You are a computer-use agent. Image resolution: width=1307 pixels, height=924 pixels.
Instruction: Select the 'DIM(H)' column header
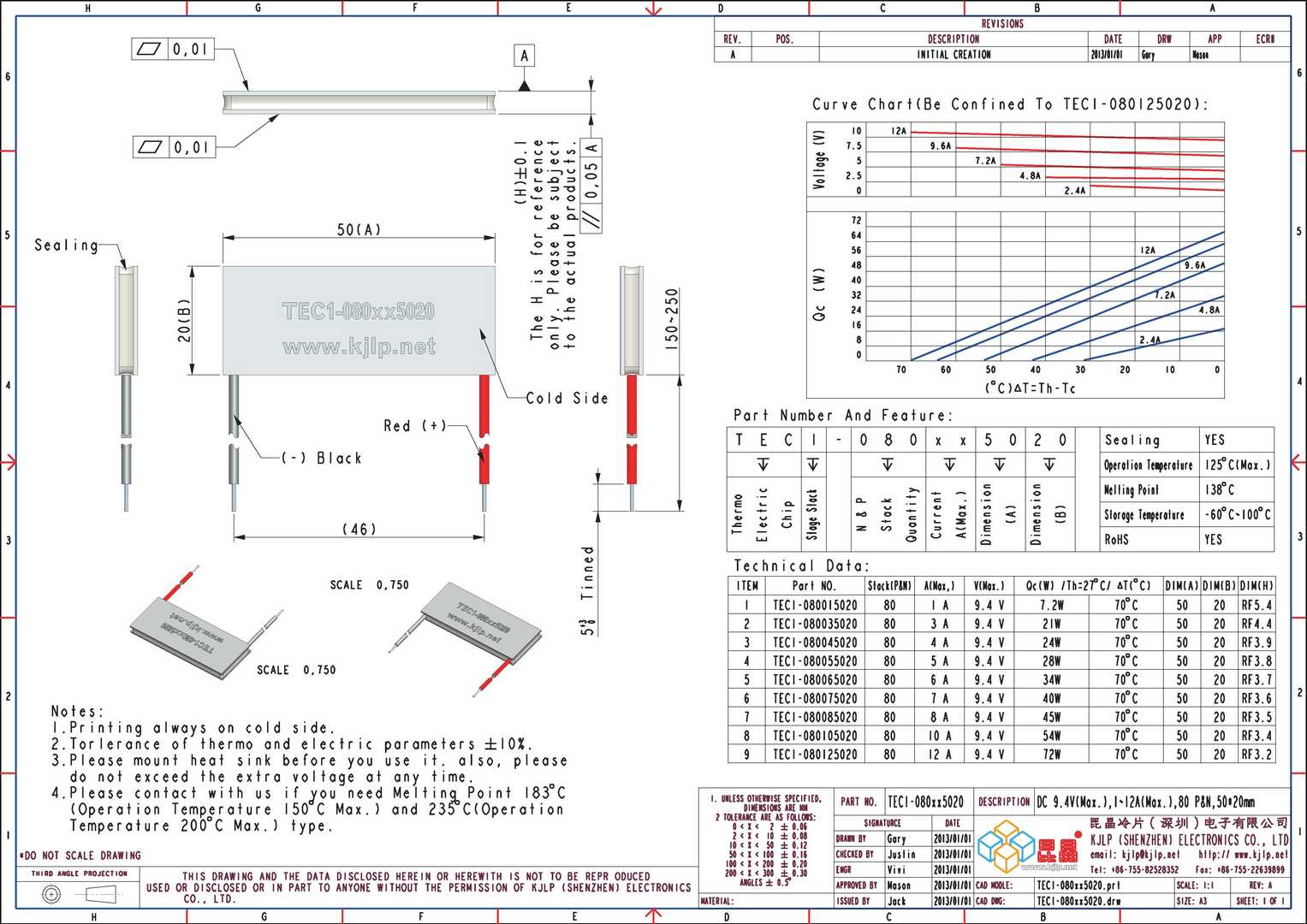(x=1257, y=586)
